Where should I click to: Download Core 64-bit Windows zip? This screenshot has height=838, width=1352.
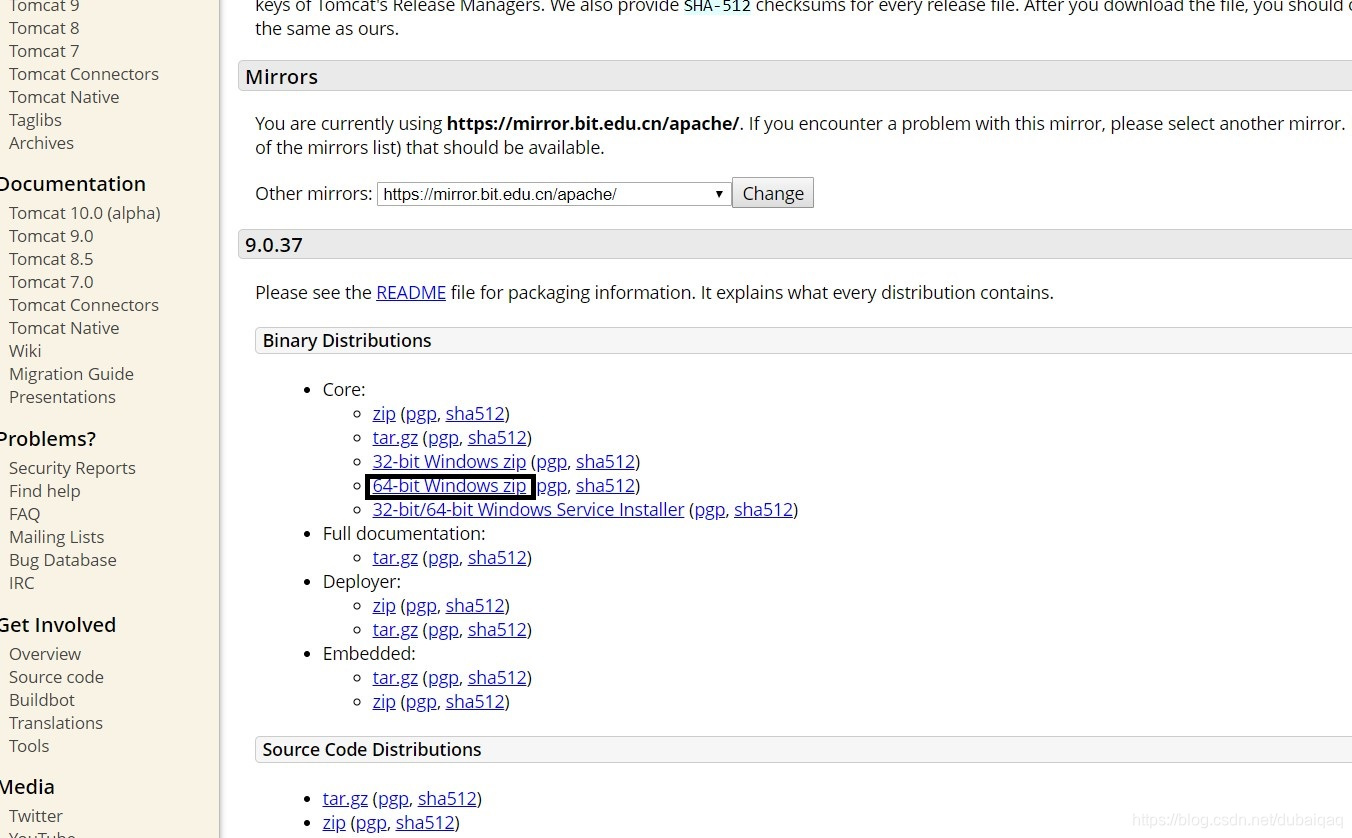pyautogui.click(x=449, y=486)
